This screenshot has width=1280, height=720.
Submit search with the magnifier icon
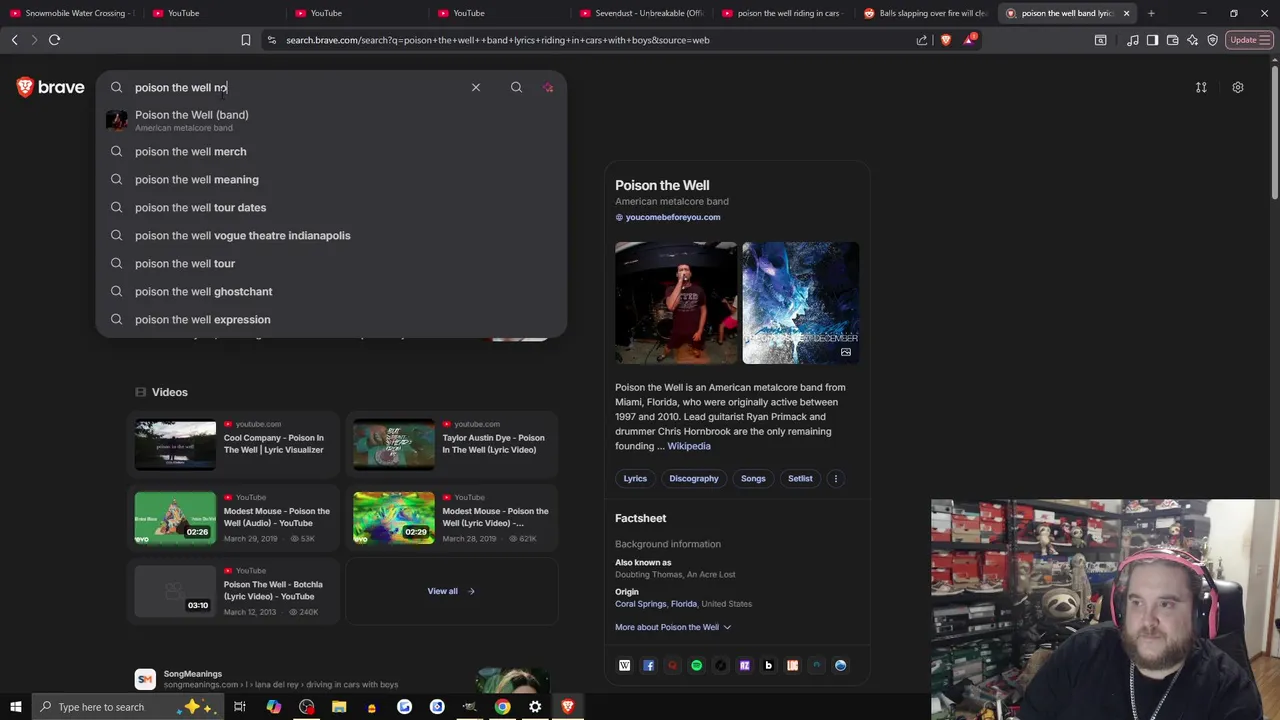516,87
